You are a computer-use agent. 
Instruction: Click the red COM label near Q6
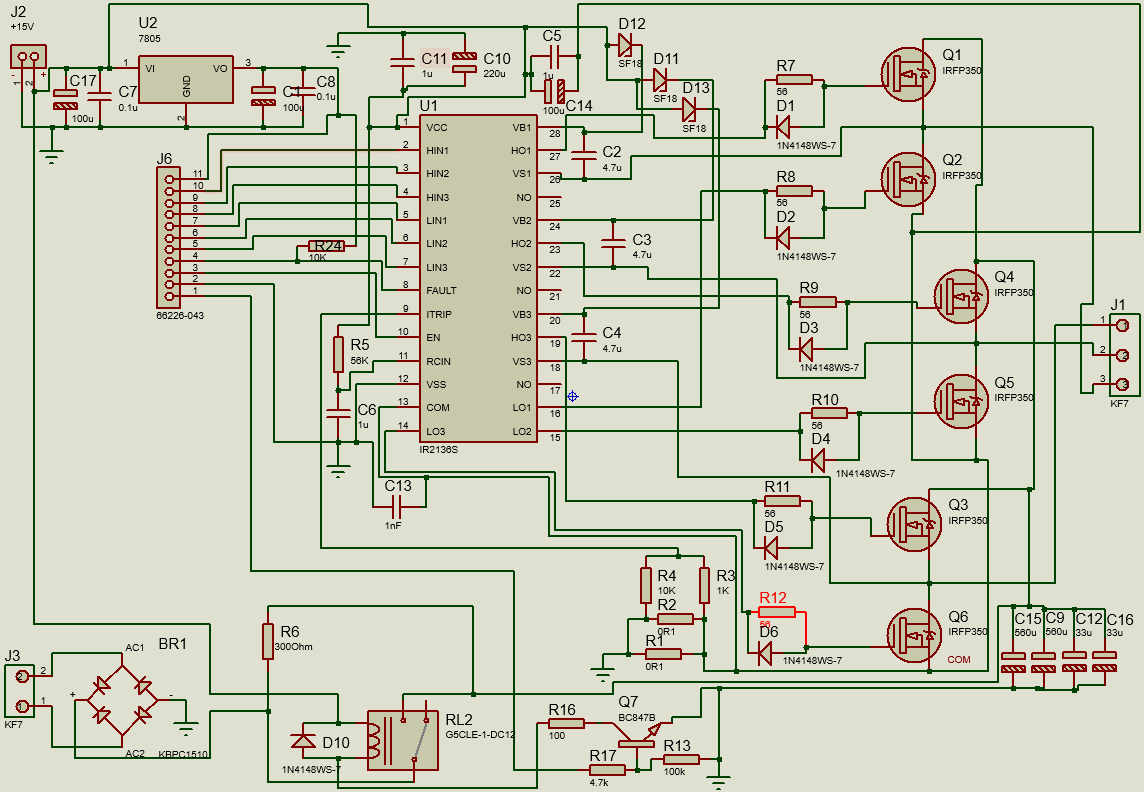959,659
